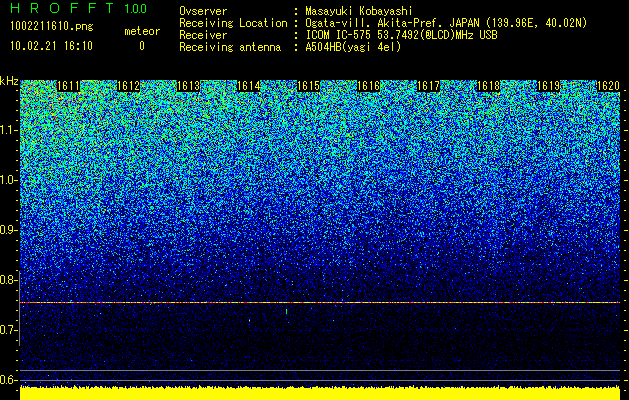Click the A504HB(yagi 4el) antenna text
The width and height of the screenshot is (629, 400).
tap(353, 47)
